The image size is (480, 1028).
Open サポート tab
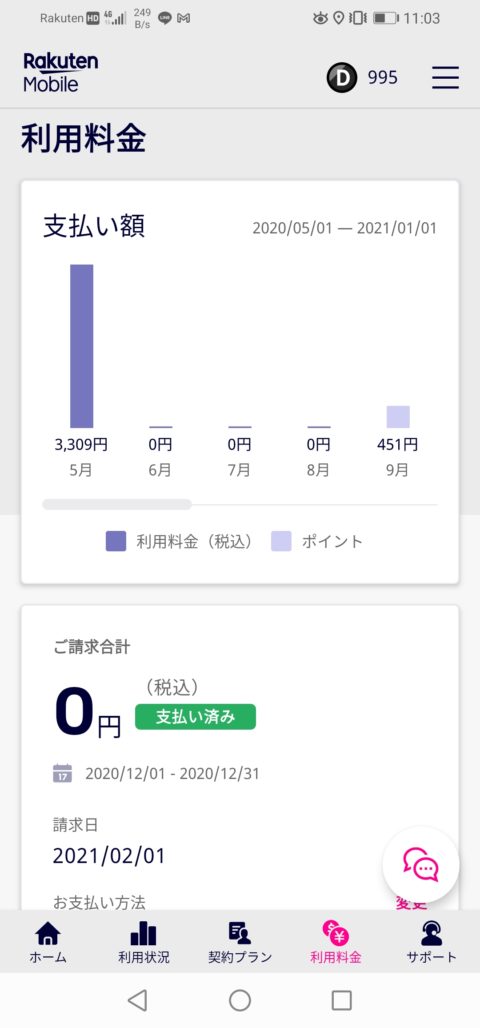(x=431, y=942)
